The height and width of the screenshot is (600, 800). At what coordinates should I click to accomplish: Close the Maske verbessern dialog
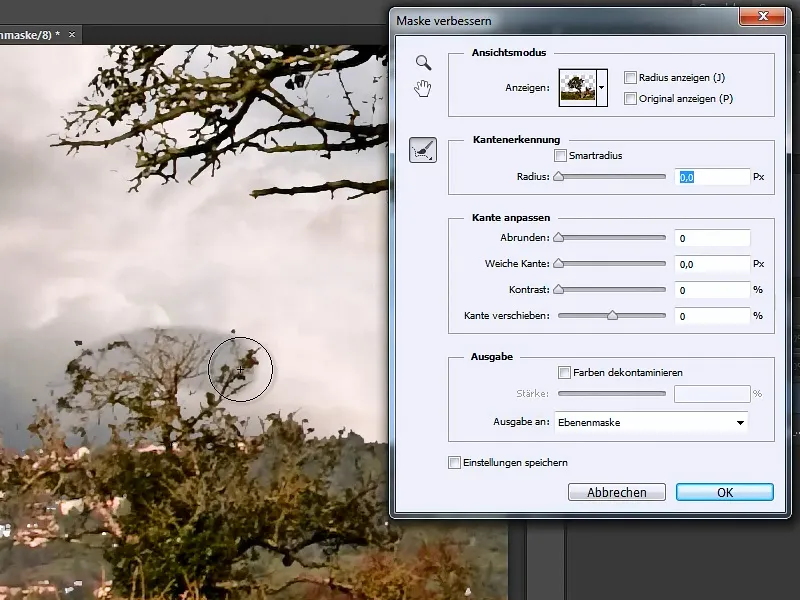point(762,16)
